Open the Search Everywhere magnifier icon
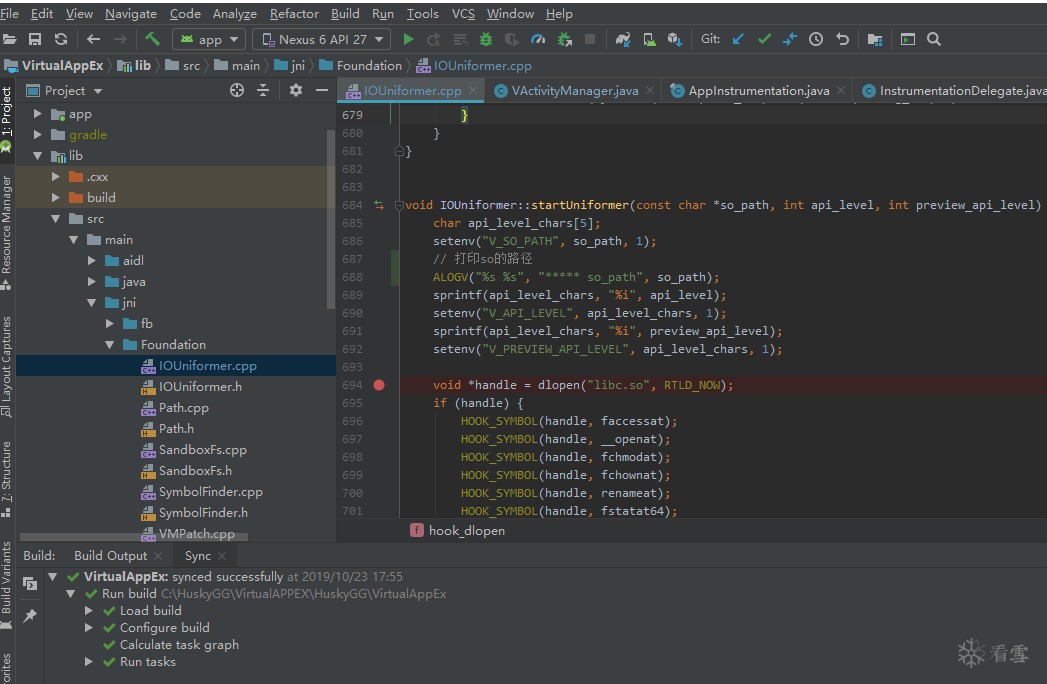This screenshot has height=684, width=1047. 934,39
